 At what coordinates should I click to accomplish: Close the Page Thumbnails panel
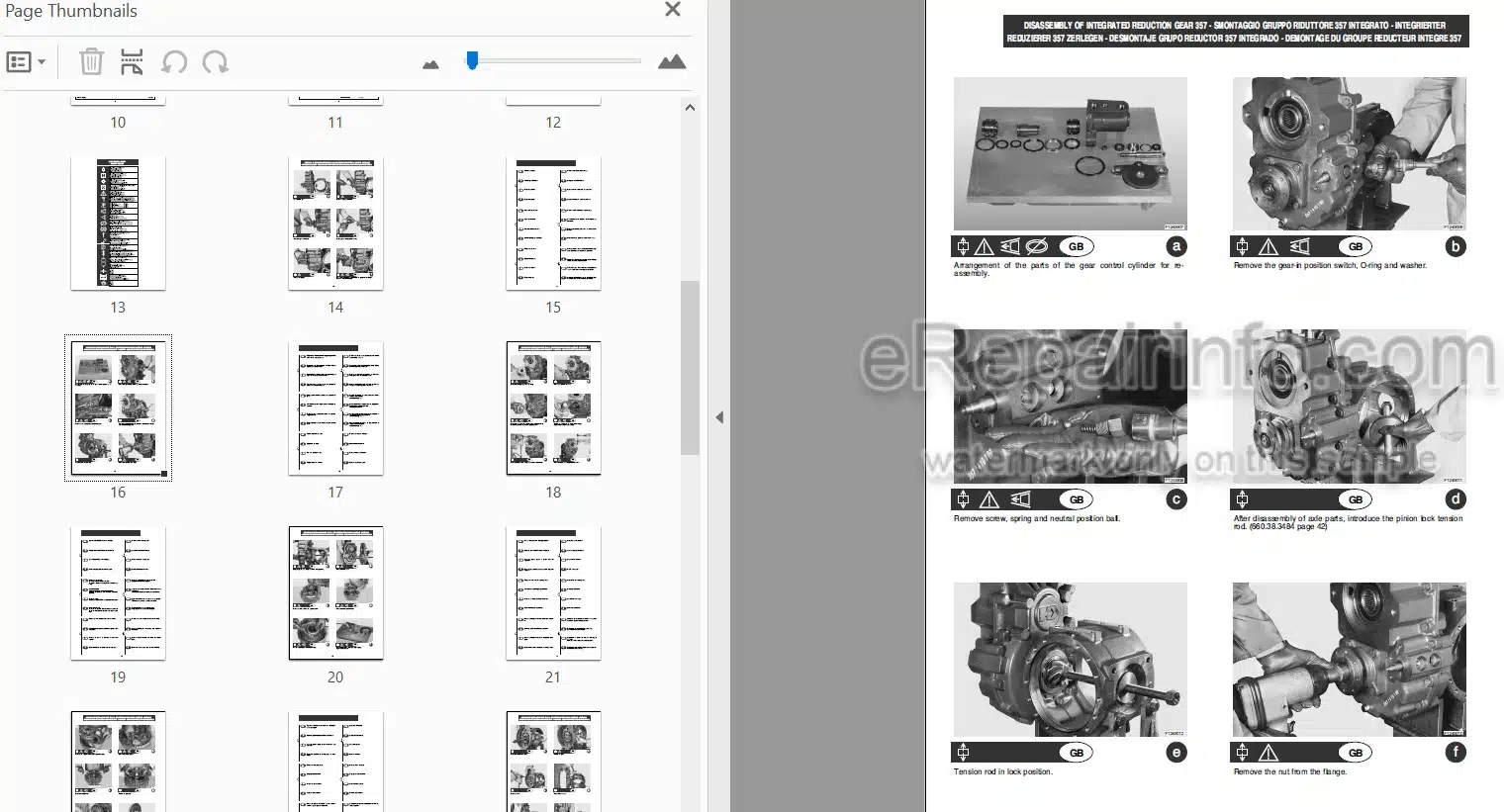coord(673,10)
